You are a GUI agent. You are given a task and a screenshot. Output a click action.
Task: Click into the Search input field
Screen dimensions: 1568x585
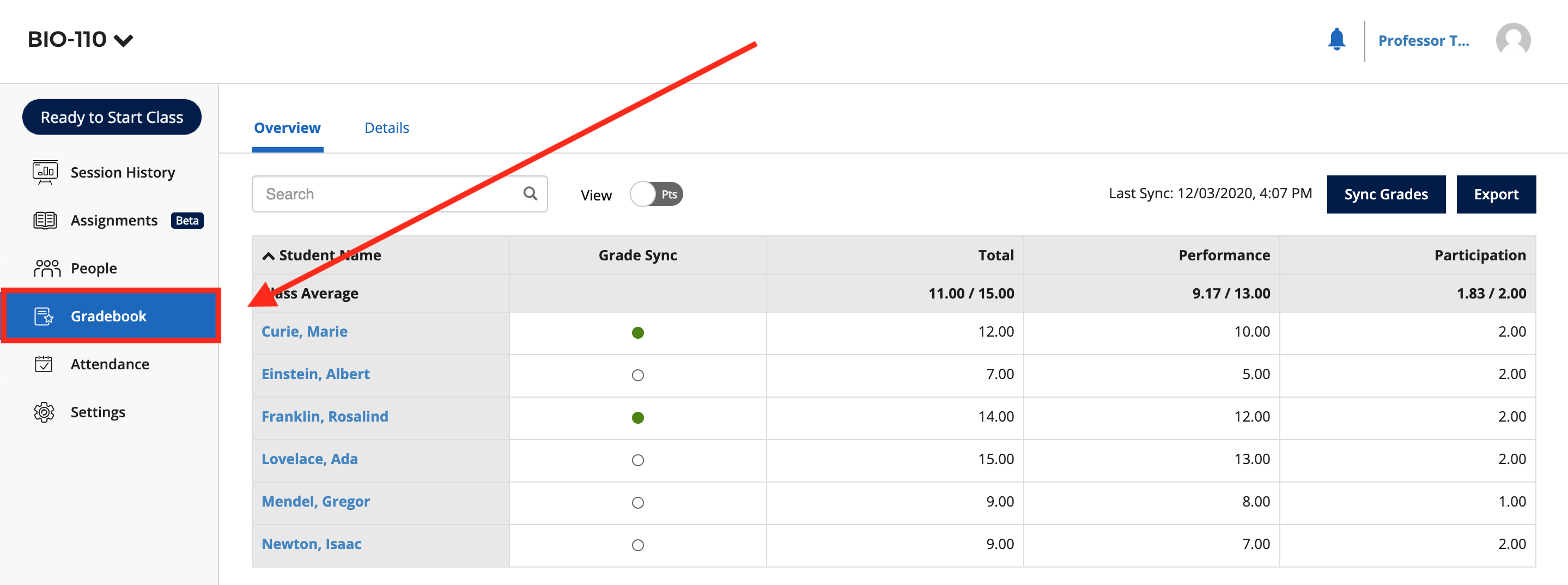coord(390,194)
